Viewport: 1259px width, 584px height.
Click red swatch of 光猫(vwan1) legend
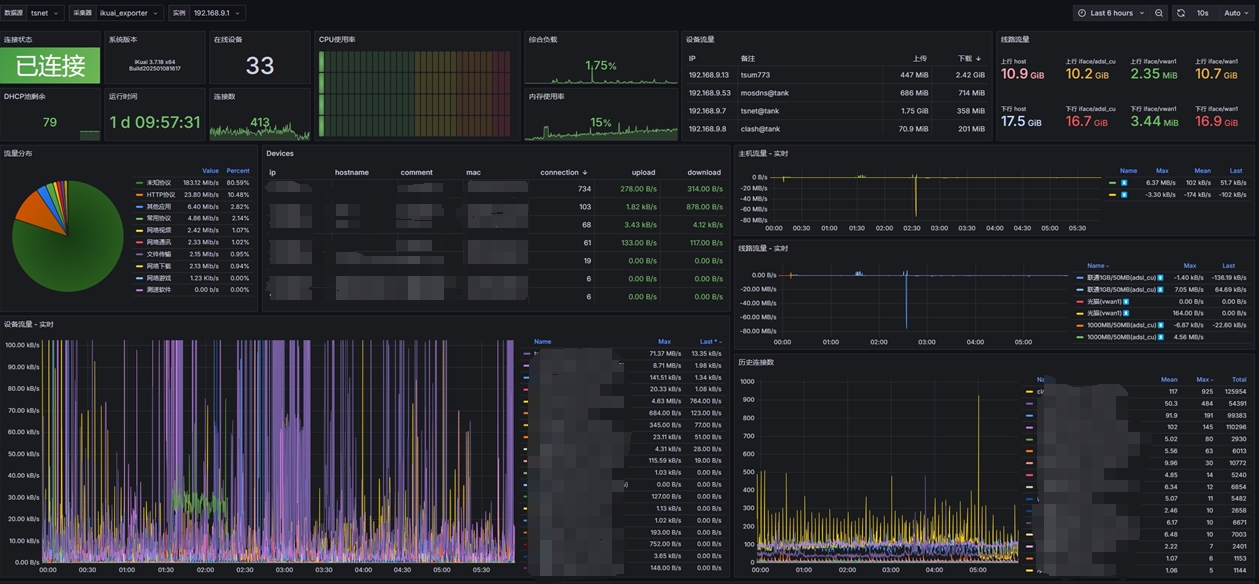point(1080,301)
